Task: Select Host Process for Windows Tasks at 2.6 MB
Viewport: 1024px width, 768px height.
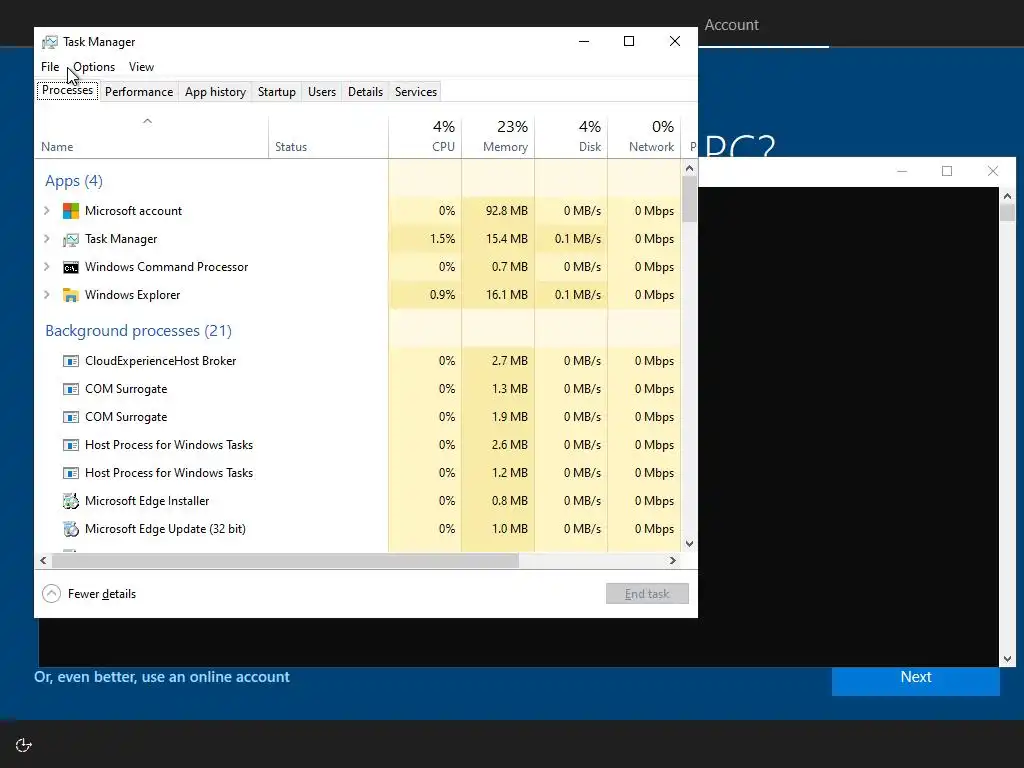Action: point(358,445)
